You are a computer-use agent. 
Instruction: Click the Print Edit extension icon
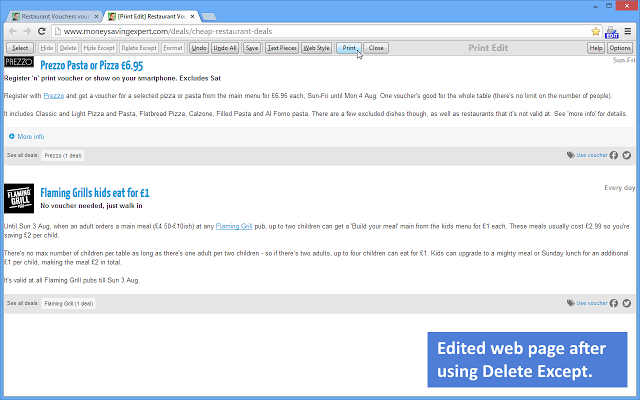[611, 32]
